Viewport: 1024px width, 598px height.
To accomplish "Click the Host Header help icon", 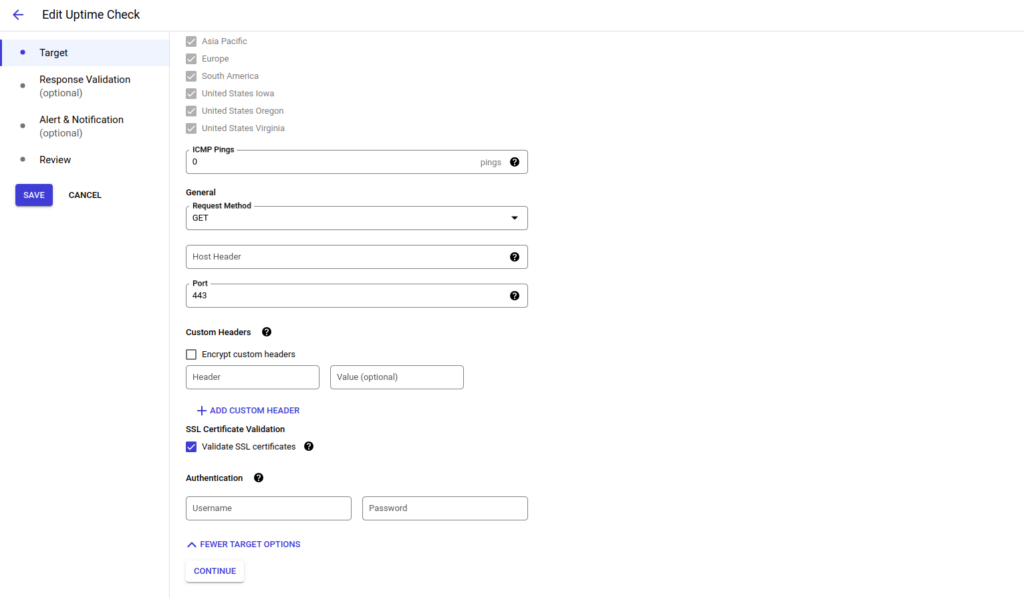I will point(514,256).
